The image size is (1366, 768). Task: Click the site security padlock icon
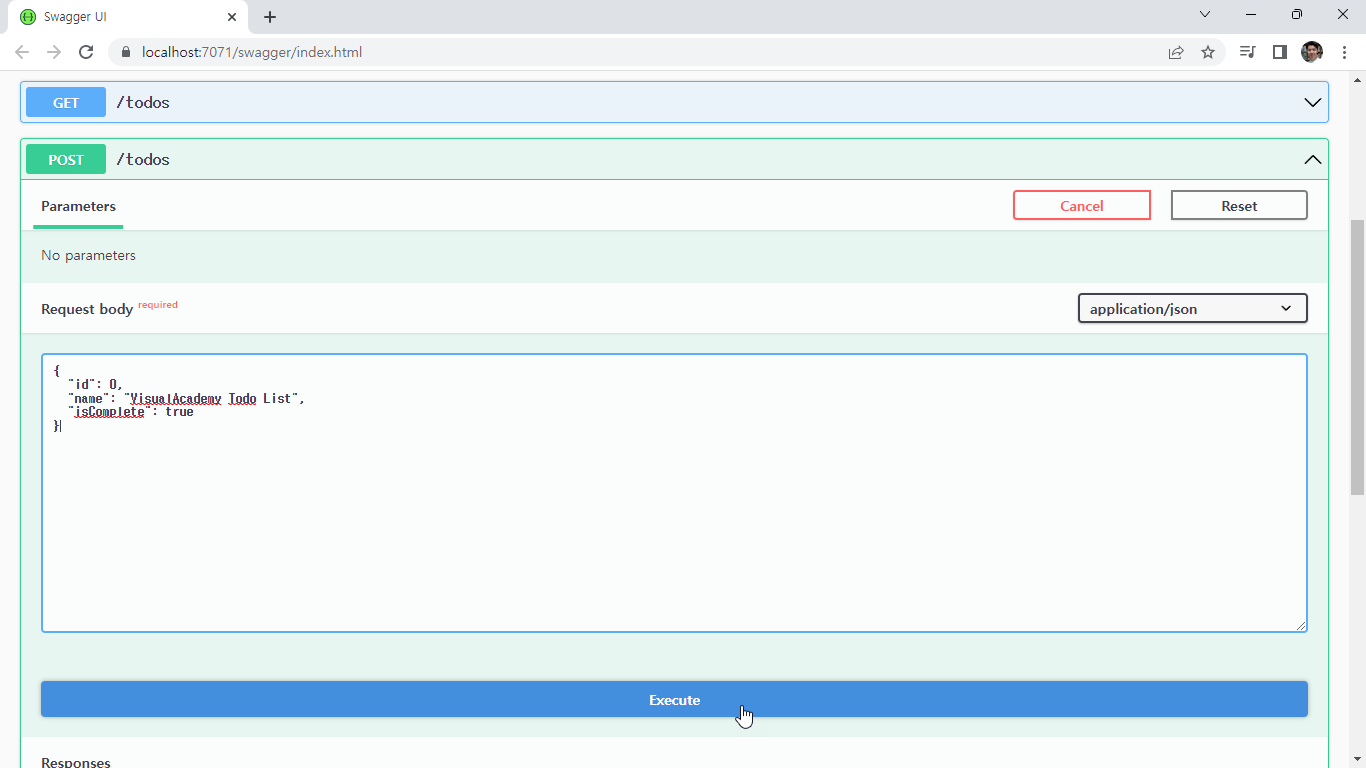125,52
